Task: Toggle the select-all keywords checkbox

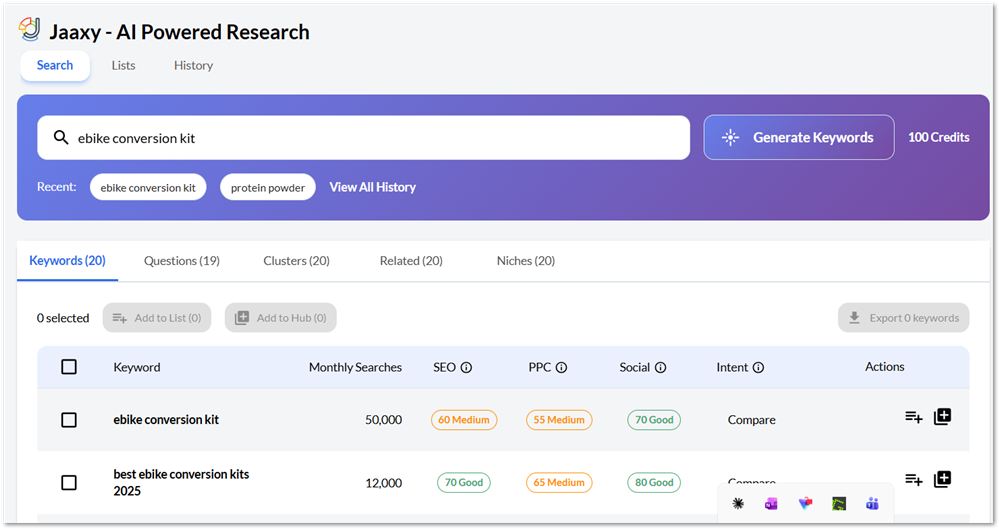Action: (x=69, y=366)
